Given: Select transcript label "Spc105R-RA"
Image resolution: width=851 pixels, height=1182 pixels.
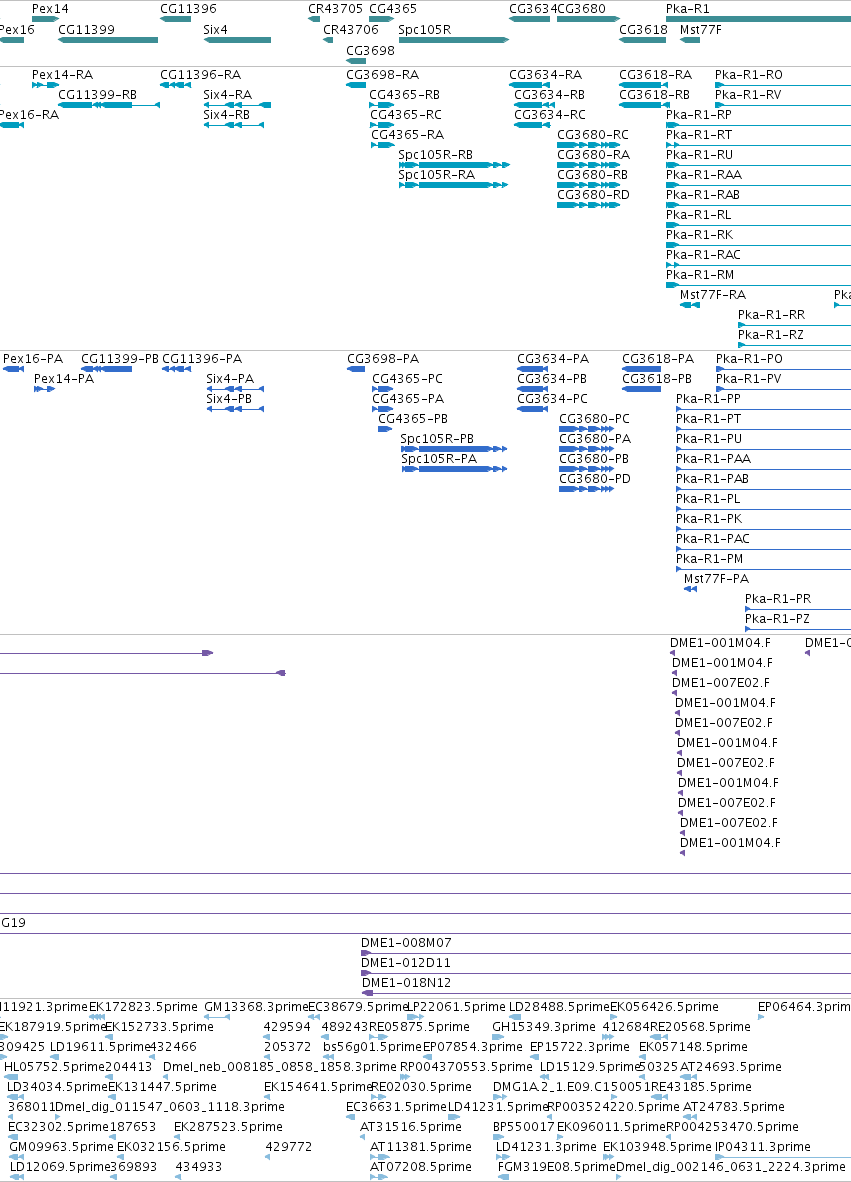Looking at the screenshot, I should 436,175.
